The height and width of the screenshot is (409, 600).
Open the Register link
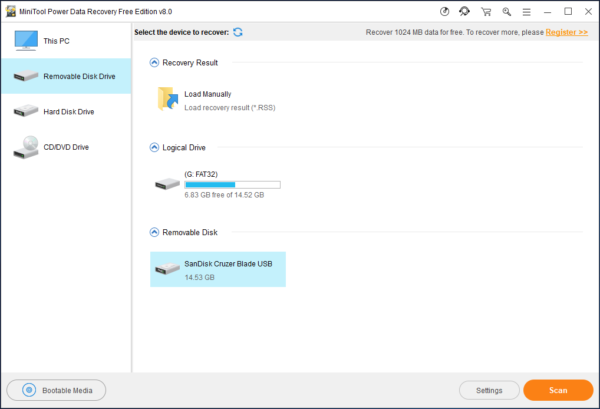point(567,32)
